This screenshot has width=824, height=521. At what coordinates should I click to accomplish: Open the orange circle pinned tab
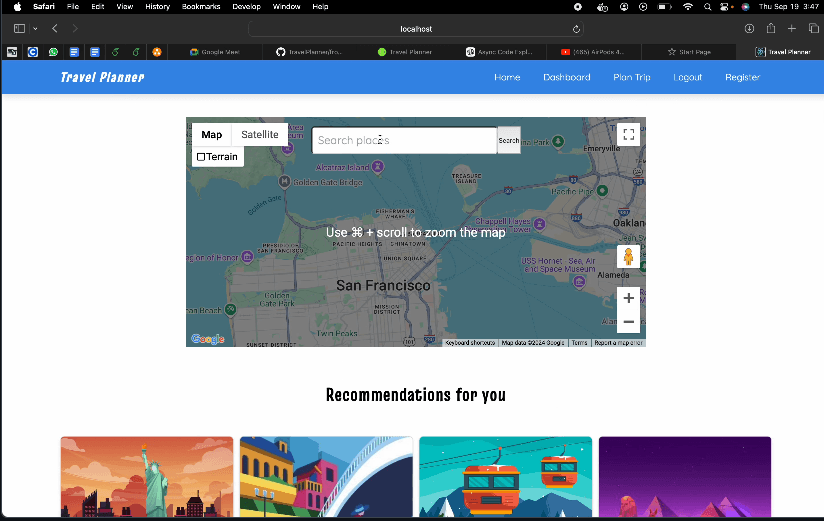[157, 52]
